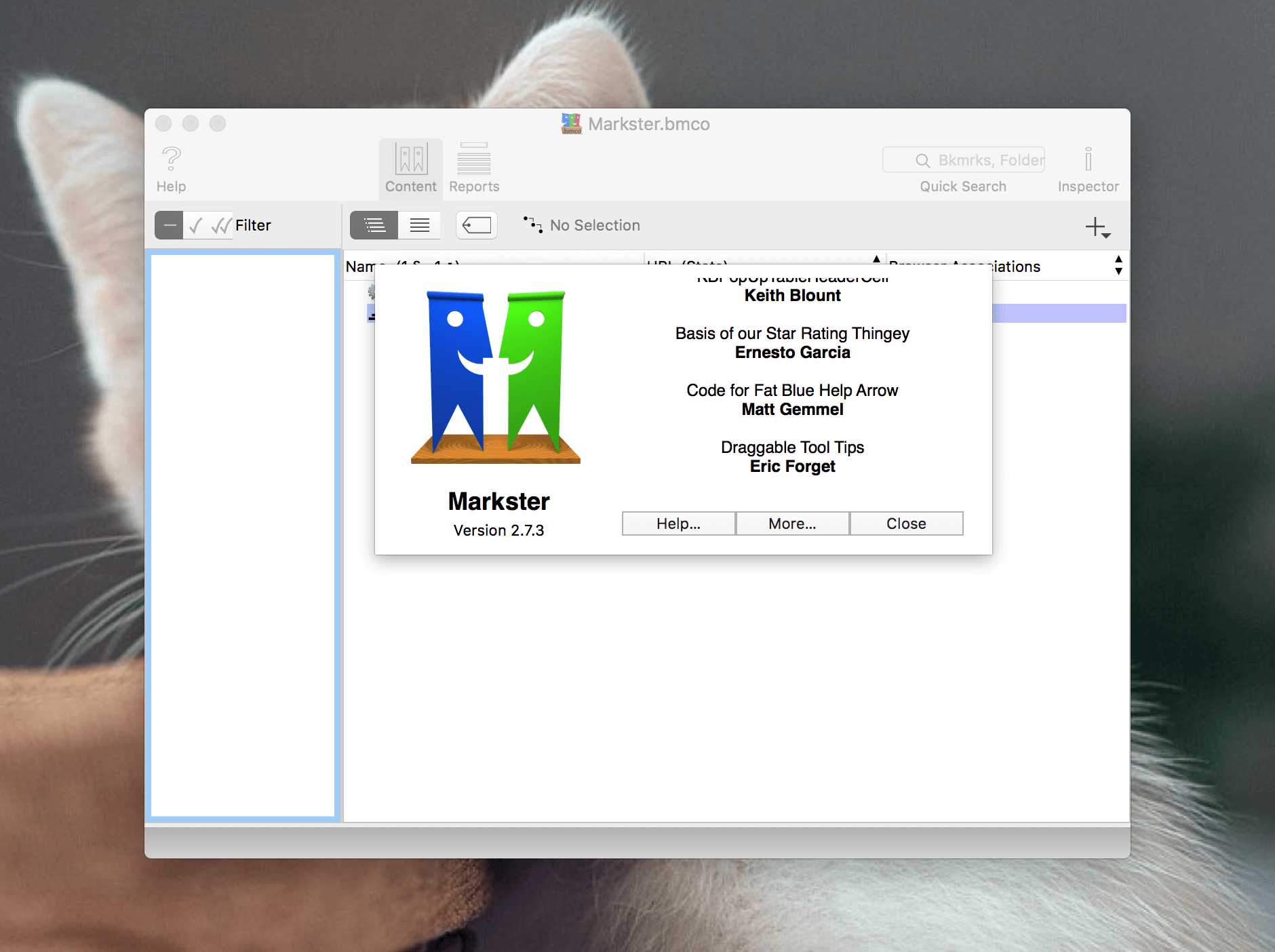Screen dimensions: 1275x952
Task: Click the Filter label
Action: pyautogui.click(x=253, y=225)
